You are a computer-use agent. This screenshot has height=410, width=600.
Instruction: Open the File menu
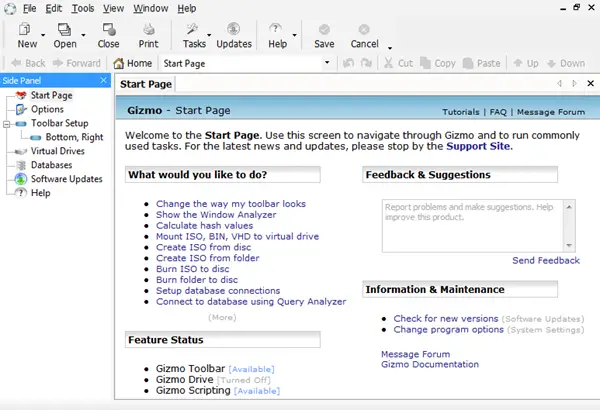[29, 8]
